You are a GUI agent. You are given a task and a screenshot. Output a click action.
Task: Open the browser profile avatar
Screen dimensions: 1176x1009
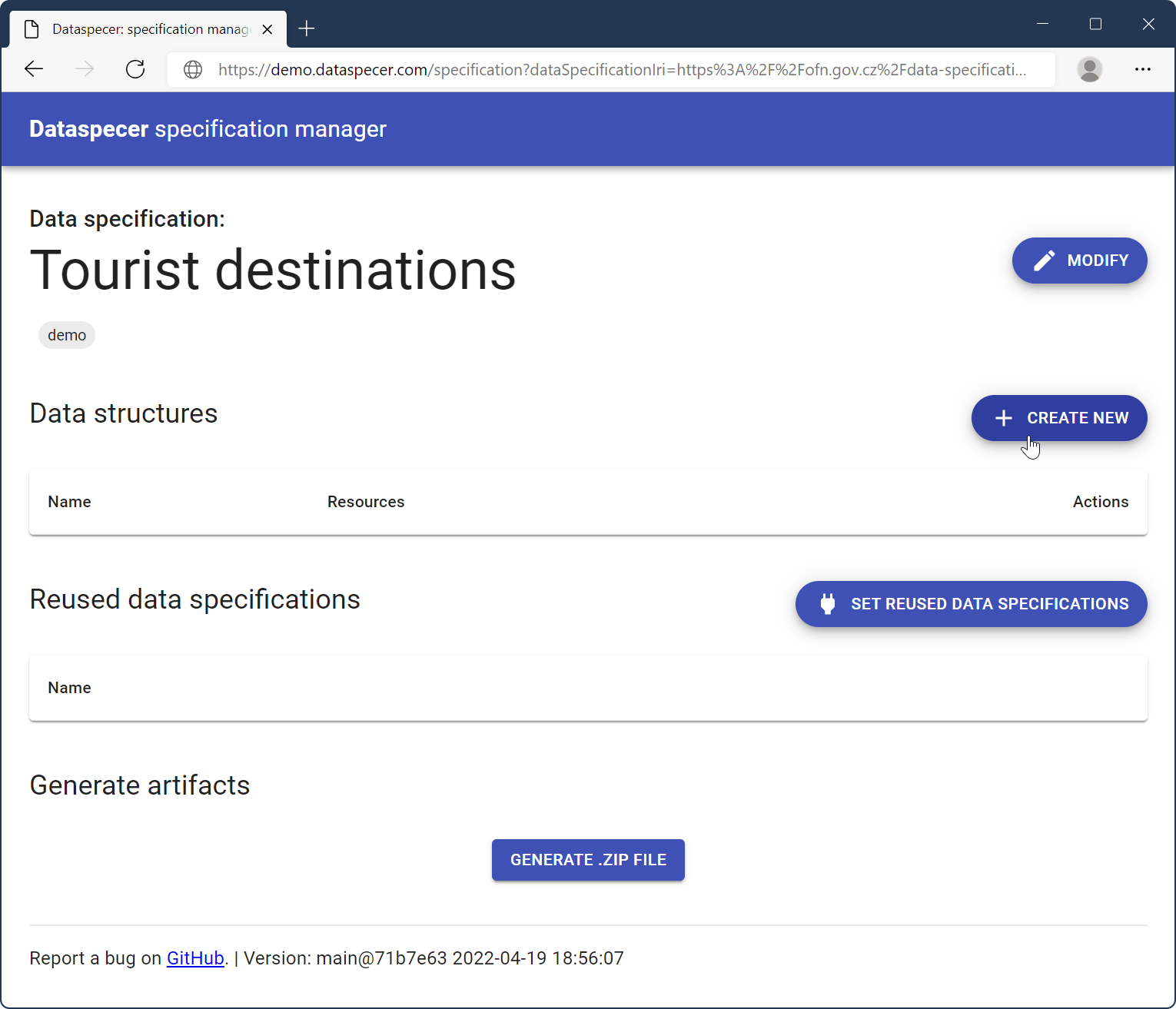coord(1089,69)
